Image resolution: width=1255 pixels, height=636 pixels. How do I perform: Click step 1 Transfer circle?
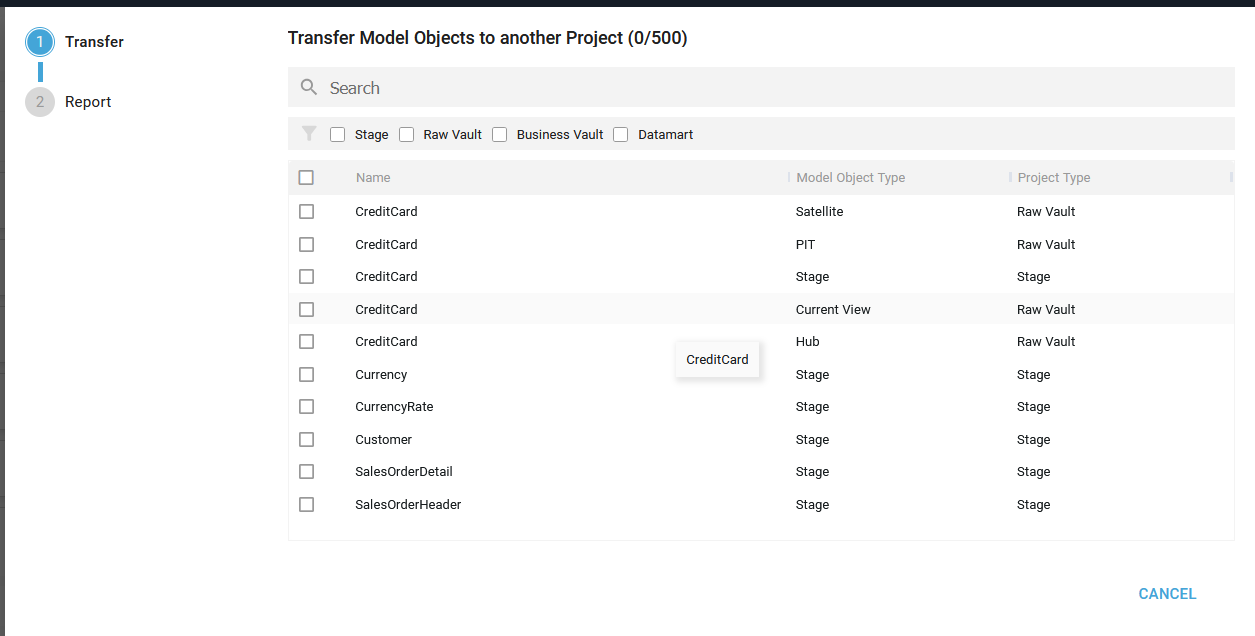tap(40, 42)
